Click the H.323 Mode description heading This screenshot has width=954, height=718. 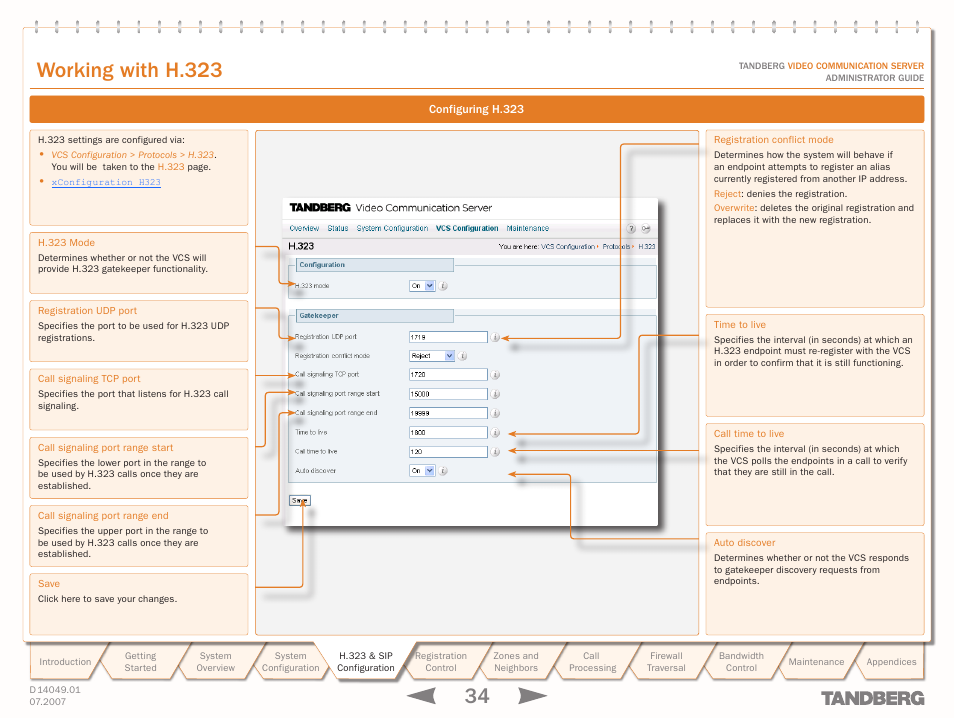(x=66, y=242)
